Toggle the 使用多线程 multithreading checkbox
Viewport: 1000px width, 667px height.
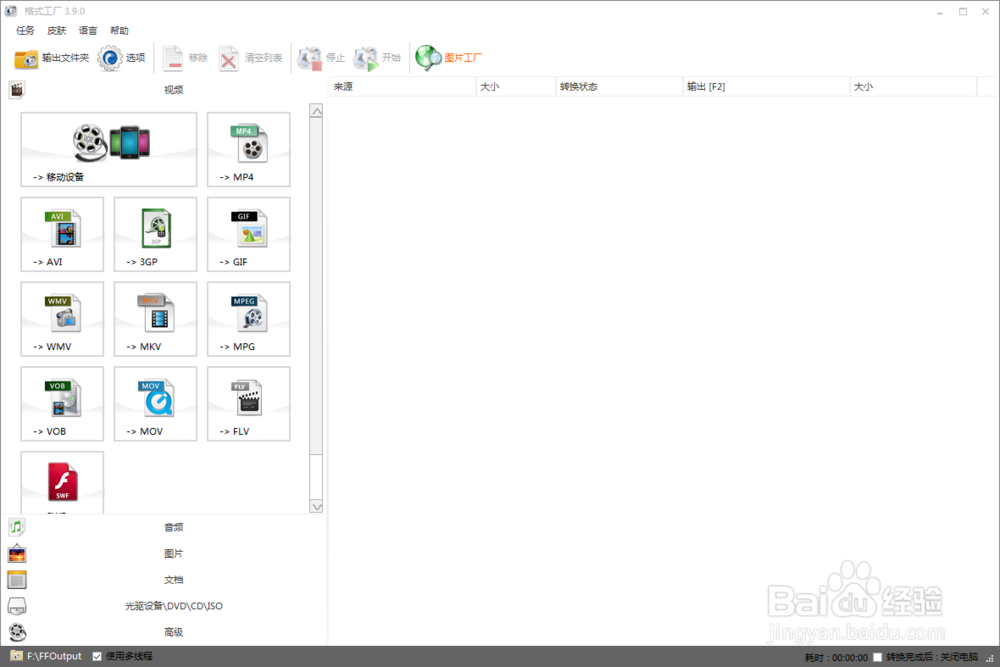pyautogui.click(x=97, y=656)
